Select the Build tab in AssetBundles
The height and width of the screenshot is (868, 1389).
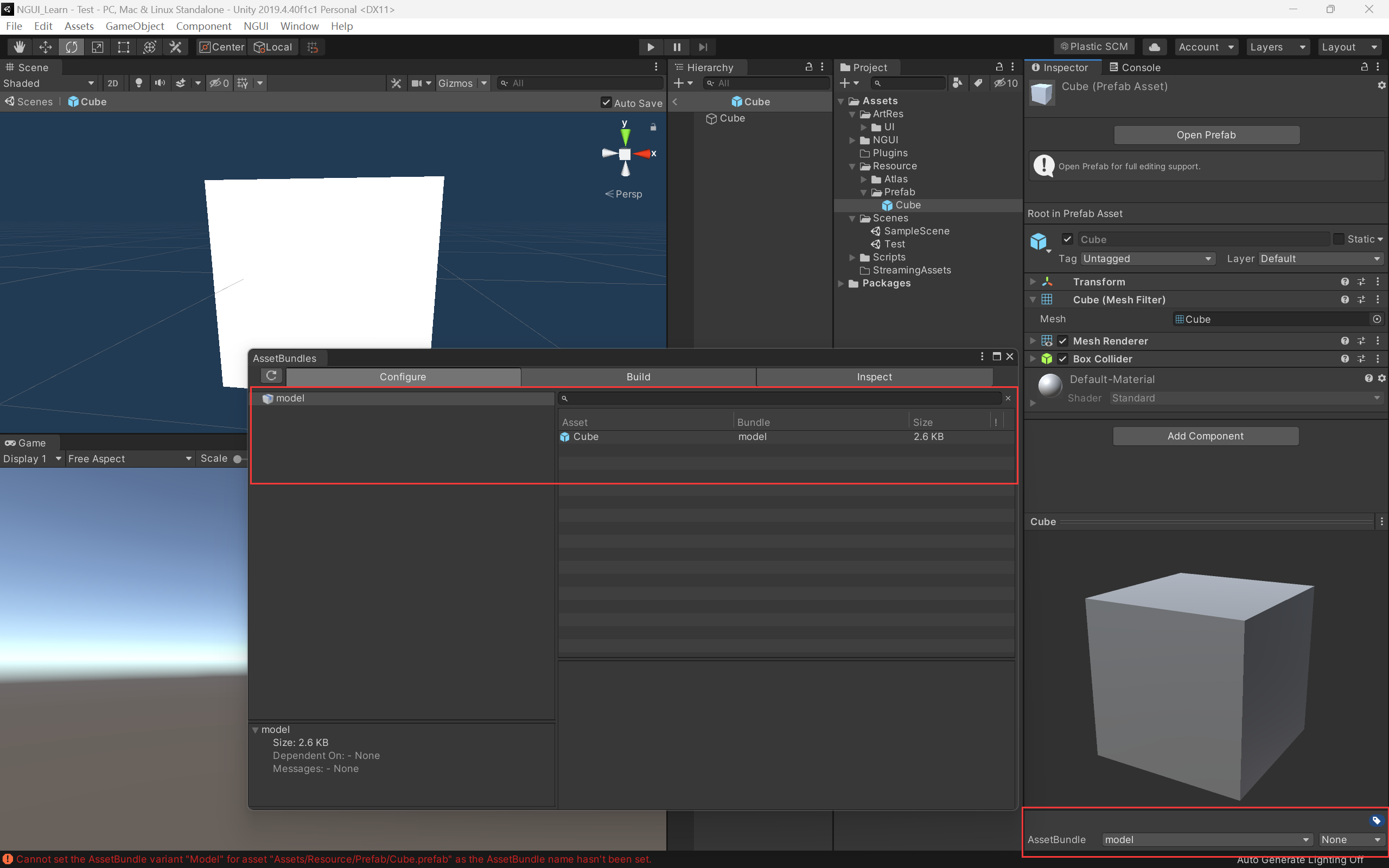tap(638, 376)
